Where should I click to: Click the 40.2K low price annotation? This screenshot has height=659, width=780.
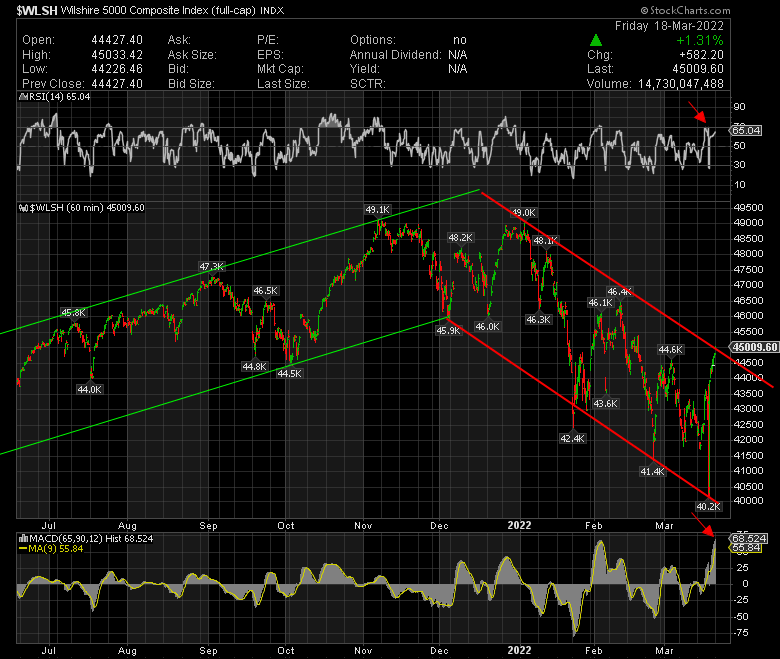708,507
